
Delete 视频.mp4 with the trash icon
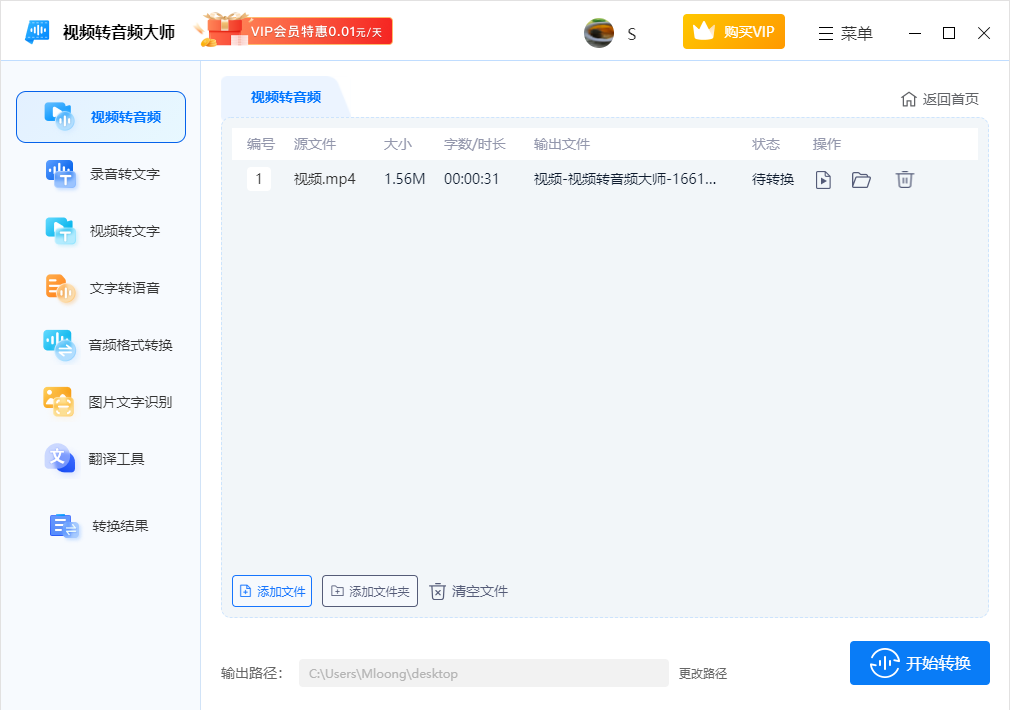[x=904, y=180]
